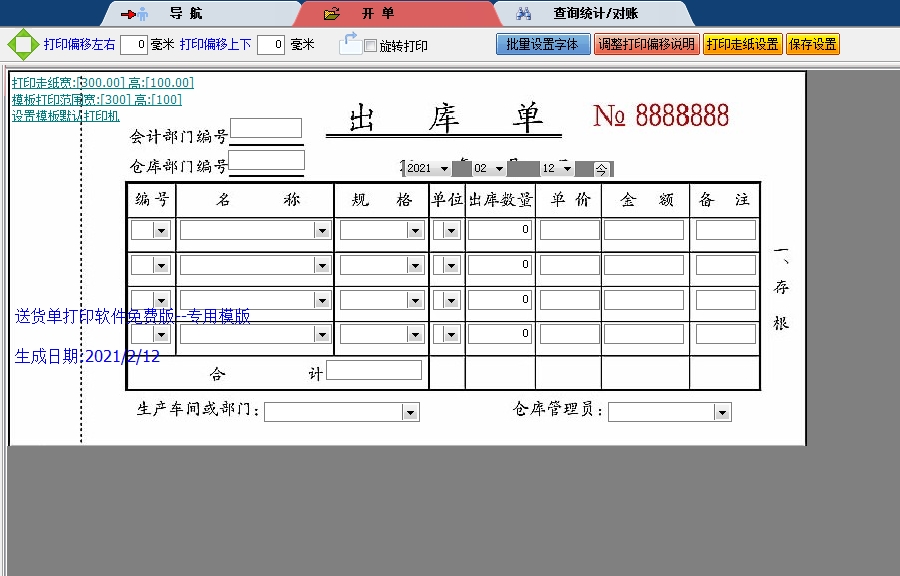Click the red arrow icon on the 导航 tab
900x576 pixels.
coord(127,13)
